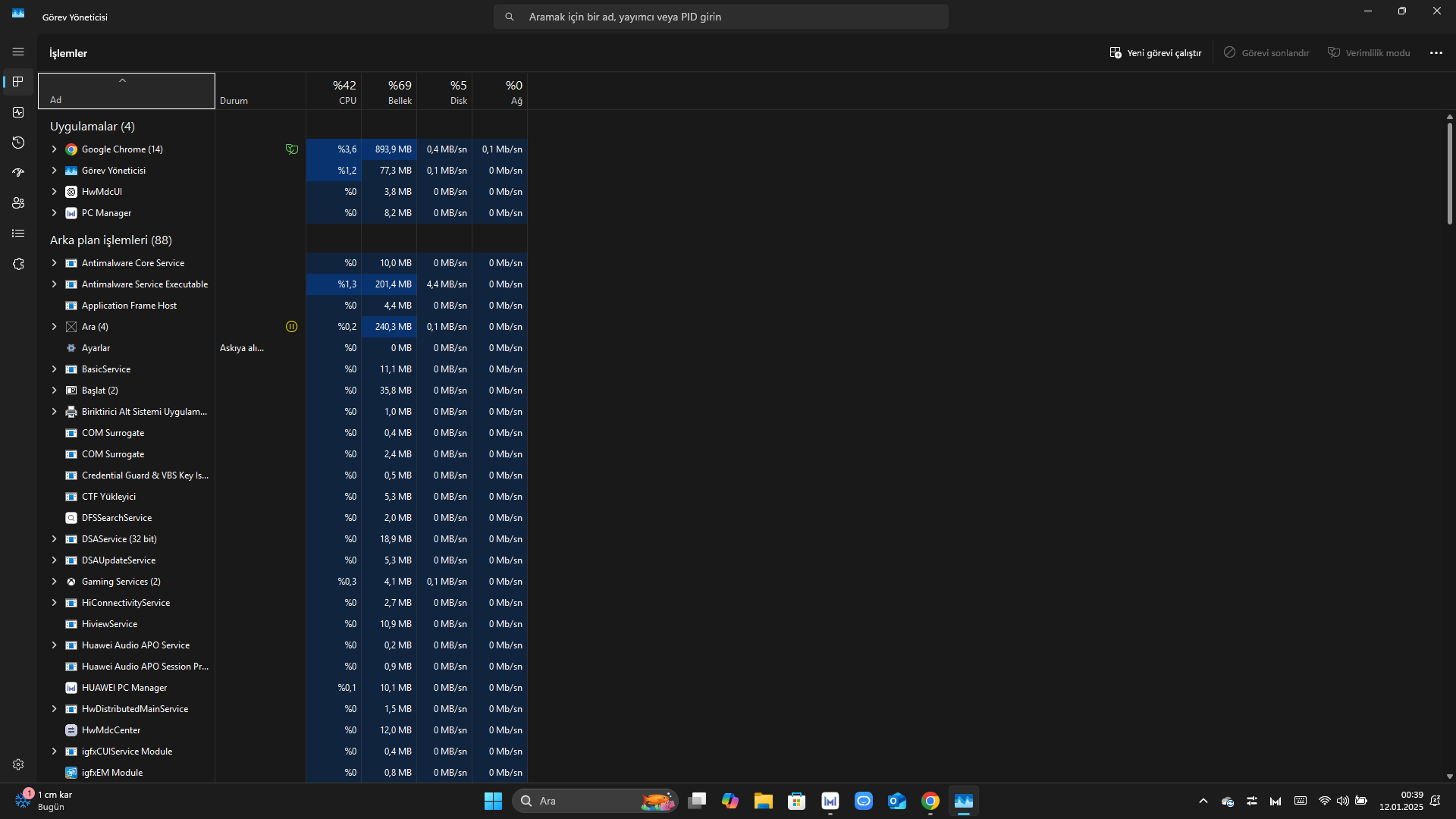Click Yeni görevi çalıştır button
The width and height of the screenshot is (1456, 819).
(x=1155, y=53)
